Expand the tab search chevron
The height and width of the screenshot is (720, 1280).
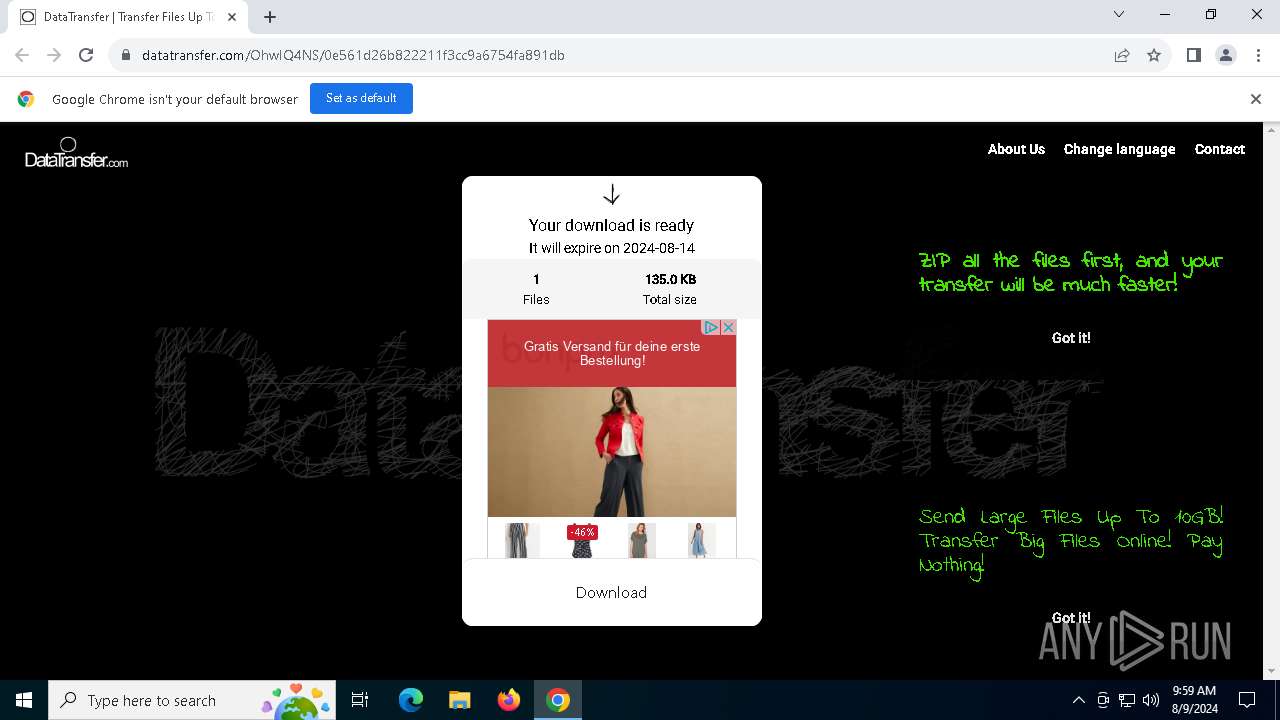[x=1119, y=14]
